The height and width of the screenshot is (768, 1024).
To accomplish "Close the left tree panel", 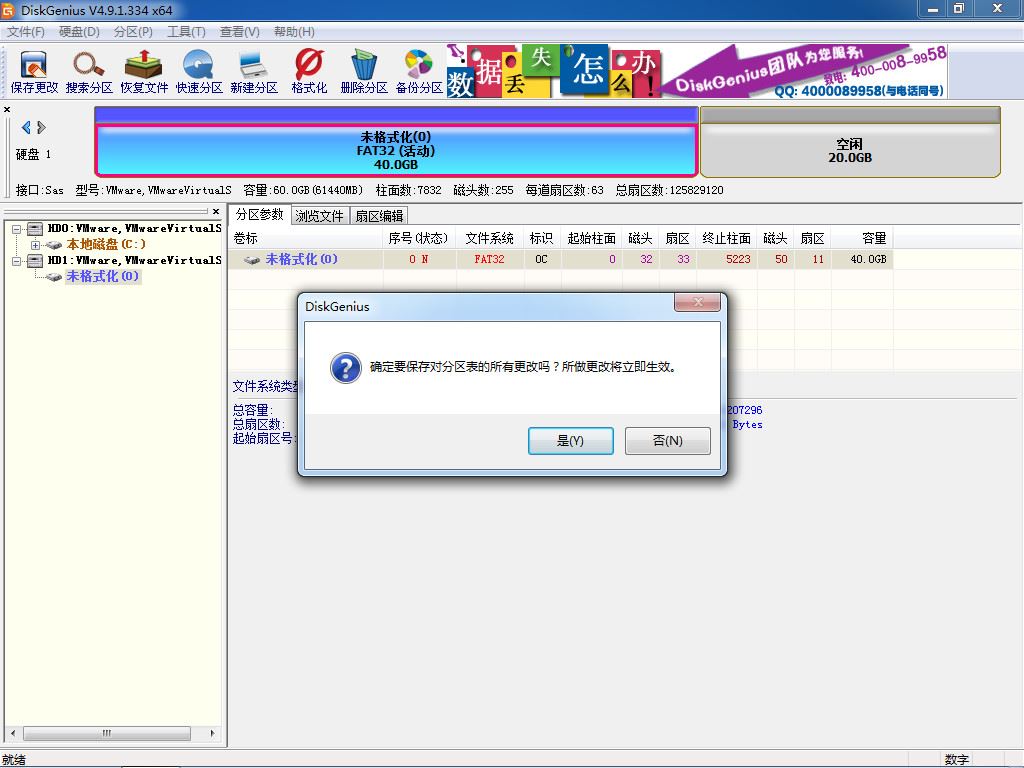I will click(216, 212).
